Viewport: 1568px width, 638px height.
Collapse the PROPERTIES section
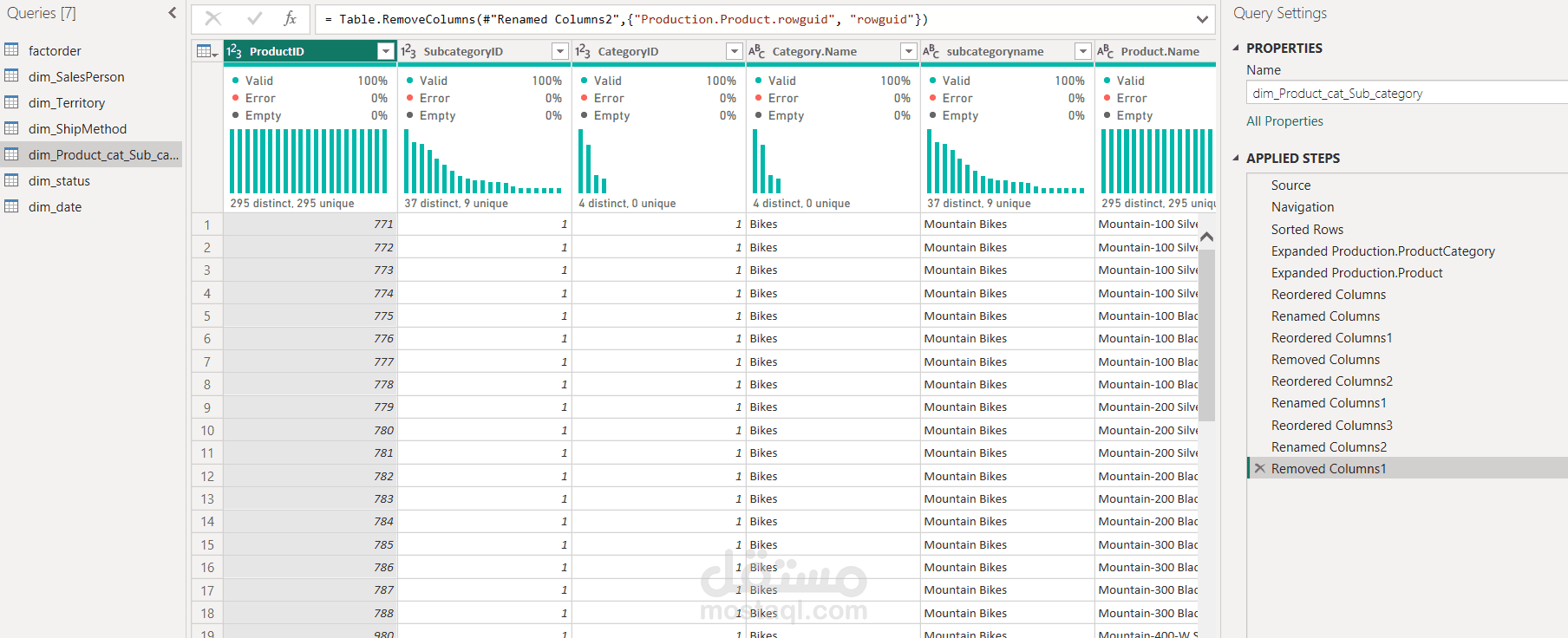click(x=1236, y=48)
